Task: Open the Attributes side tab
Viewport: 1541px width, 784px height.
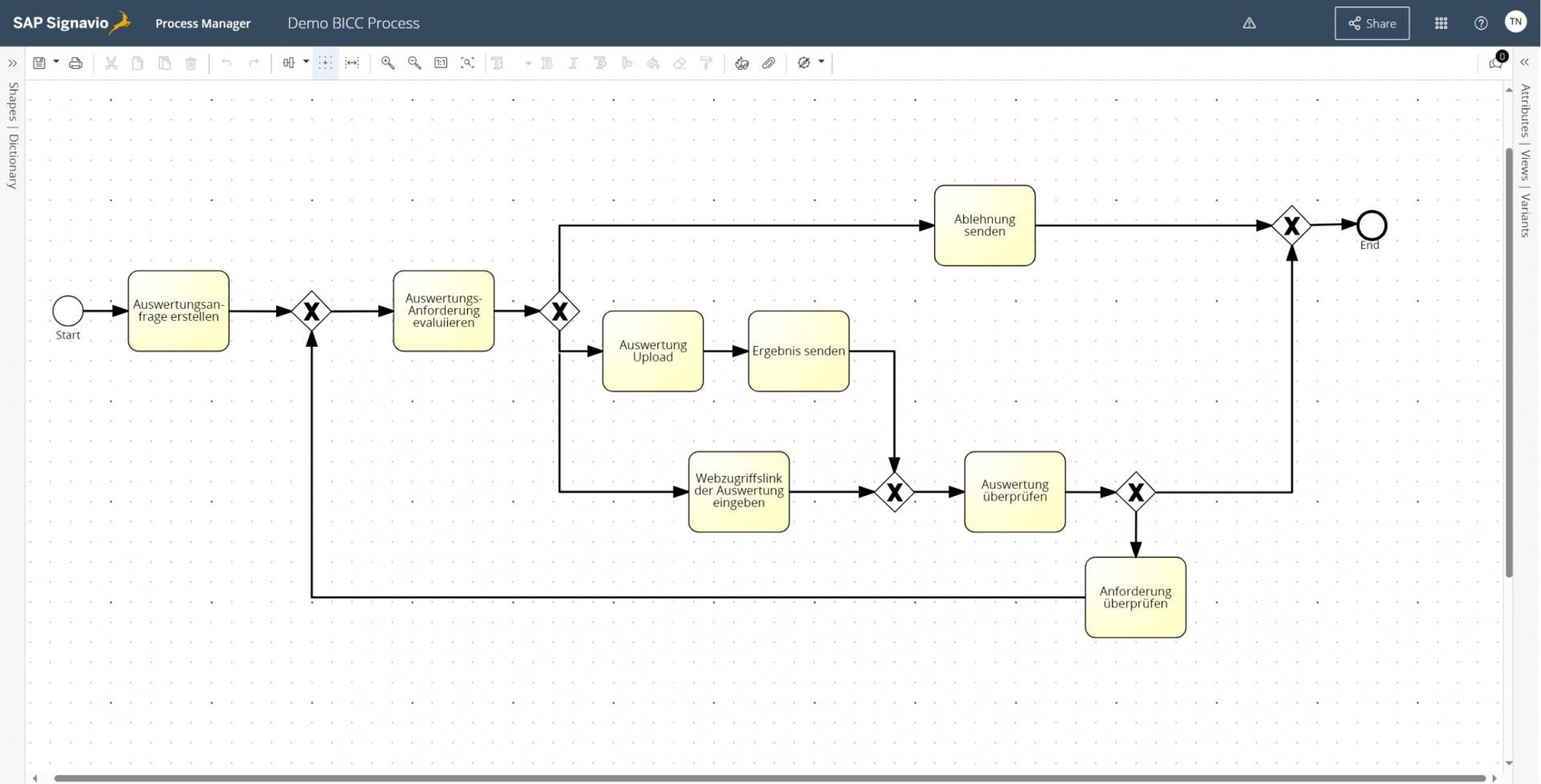Action: pos(1525,111)
